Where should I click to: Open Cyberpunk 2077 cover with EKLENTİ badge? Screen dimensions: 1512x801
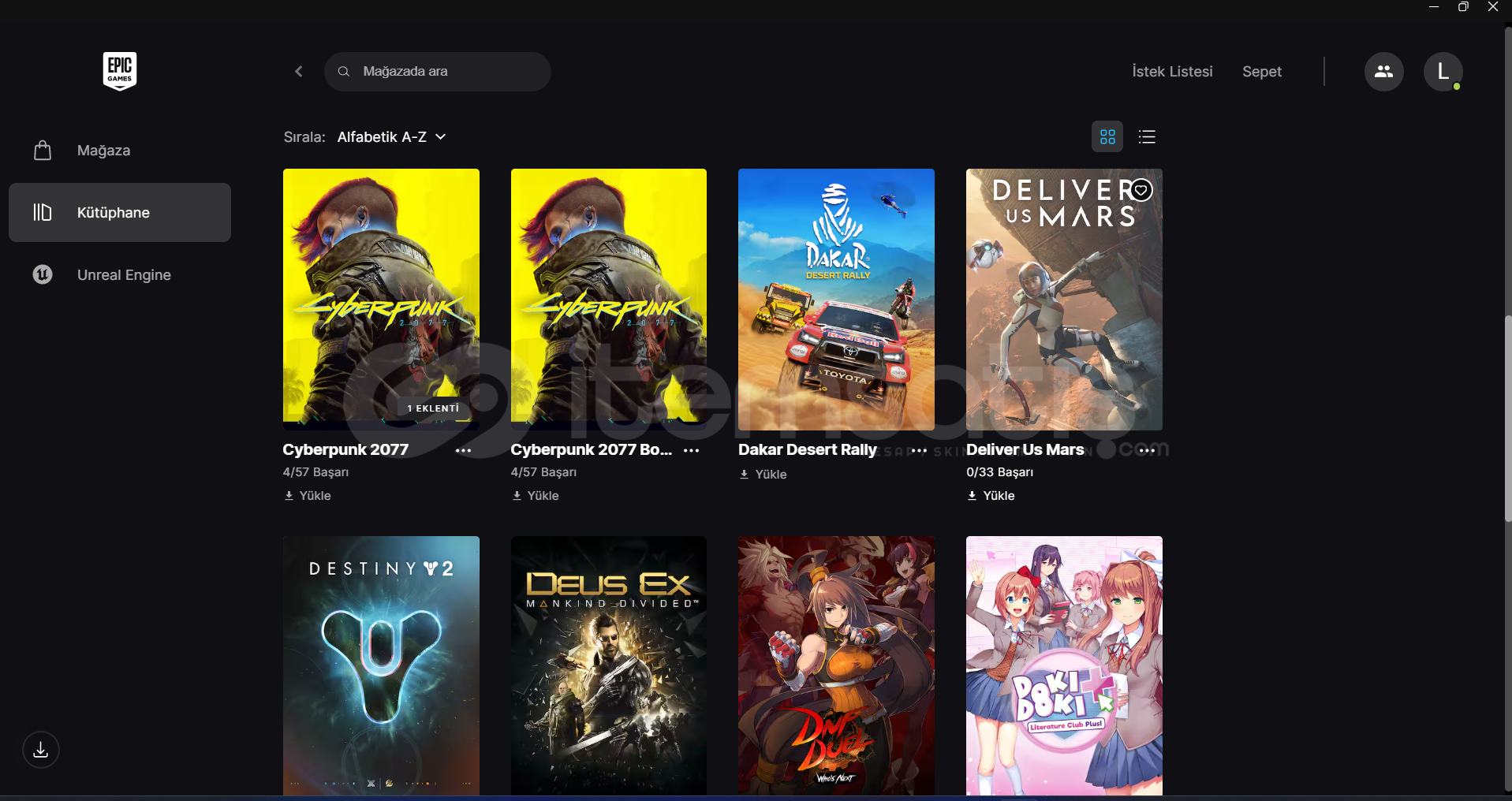pyautogui.click(x=381, y=300)
